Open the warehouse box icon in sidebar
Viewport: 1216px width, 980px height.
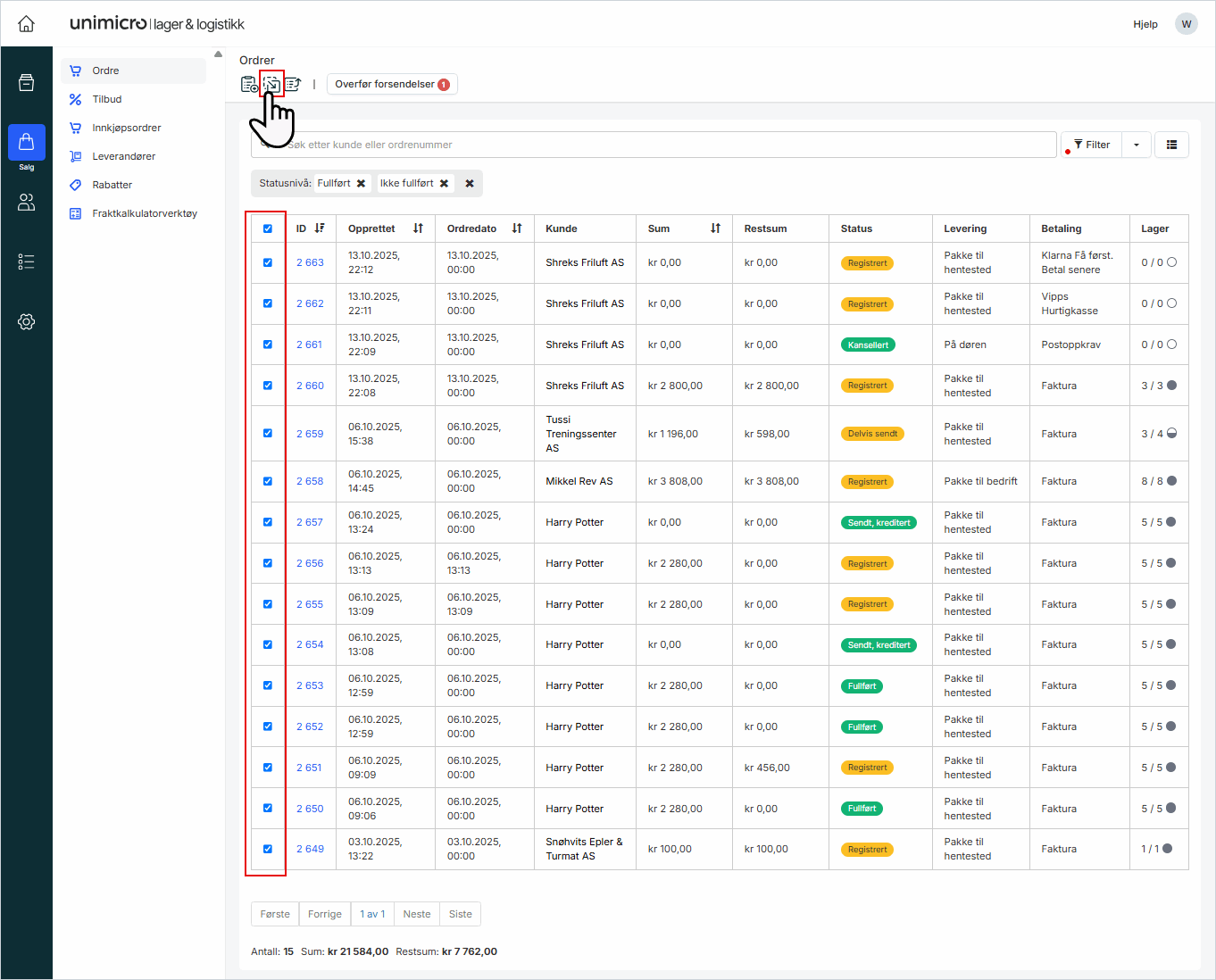click(x=27, y=83)
